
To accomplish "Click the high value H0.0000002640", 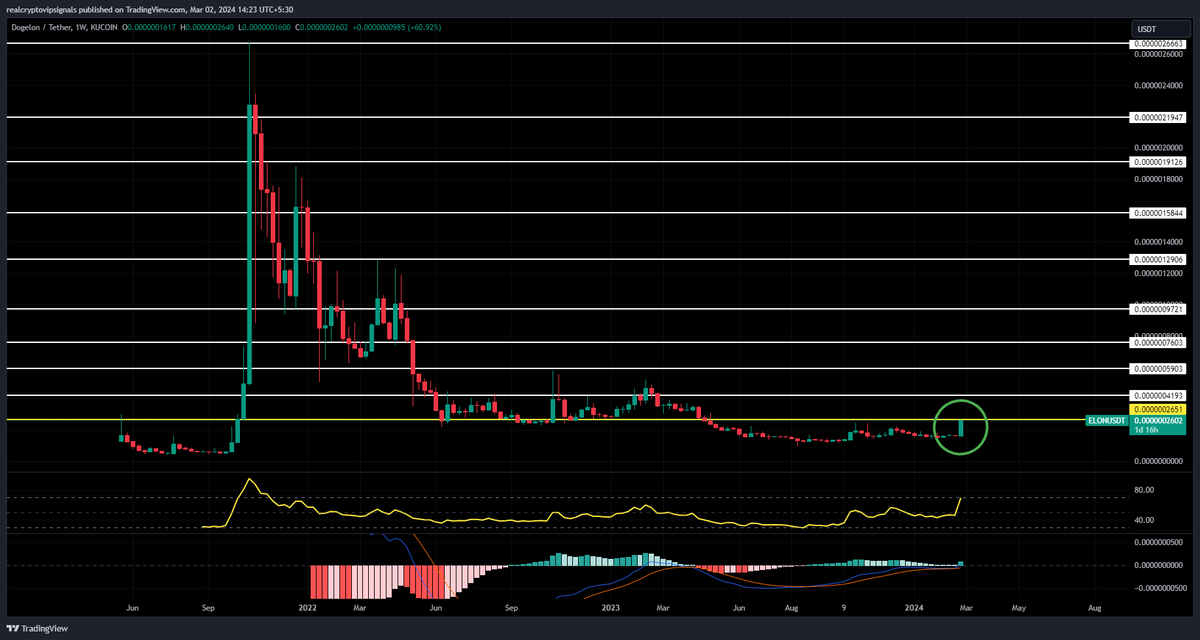I will (x=207, y=30).
